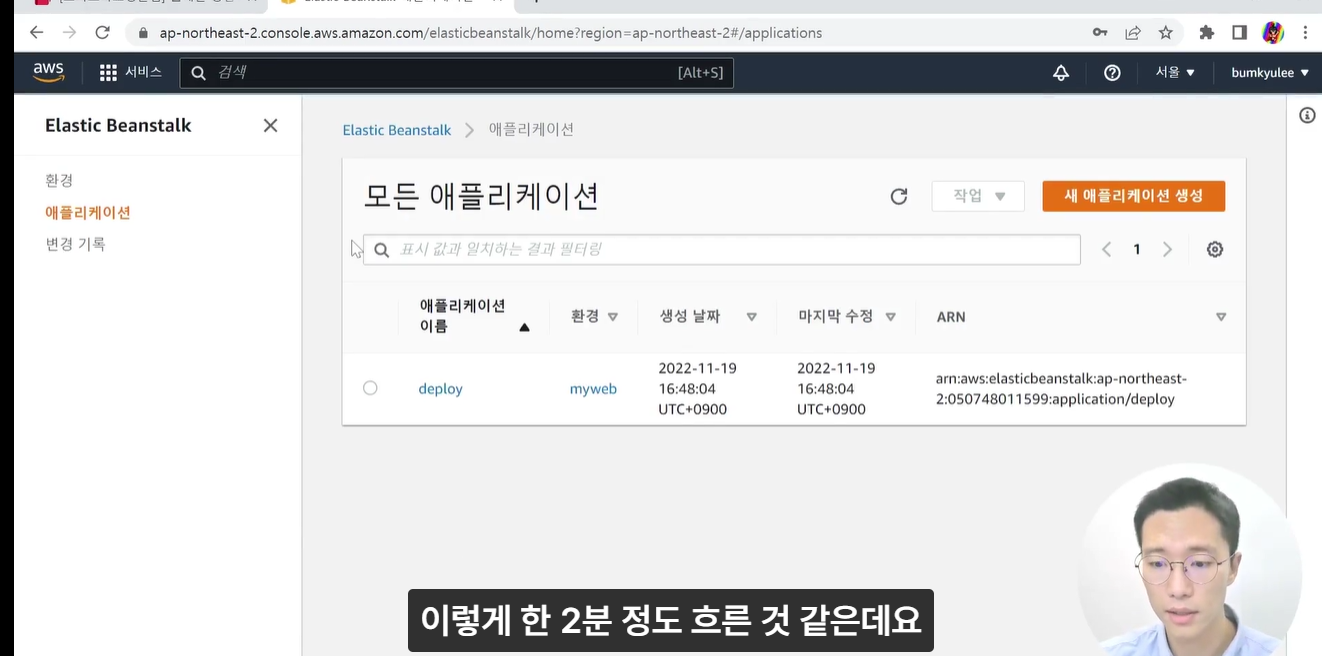Click the 애플리케이션 breadcrumb text
Screen dimensions: 1322x656
[x=531, y=130]
